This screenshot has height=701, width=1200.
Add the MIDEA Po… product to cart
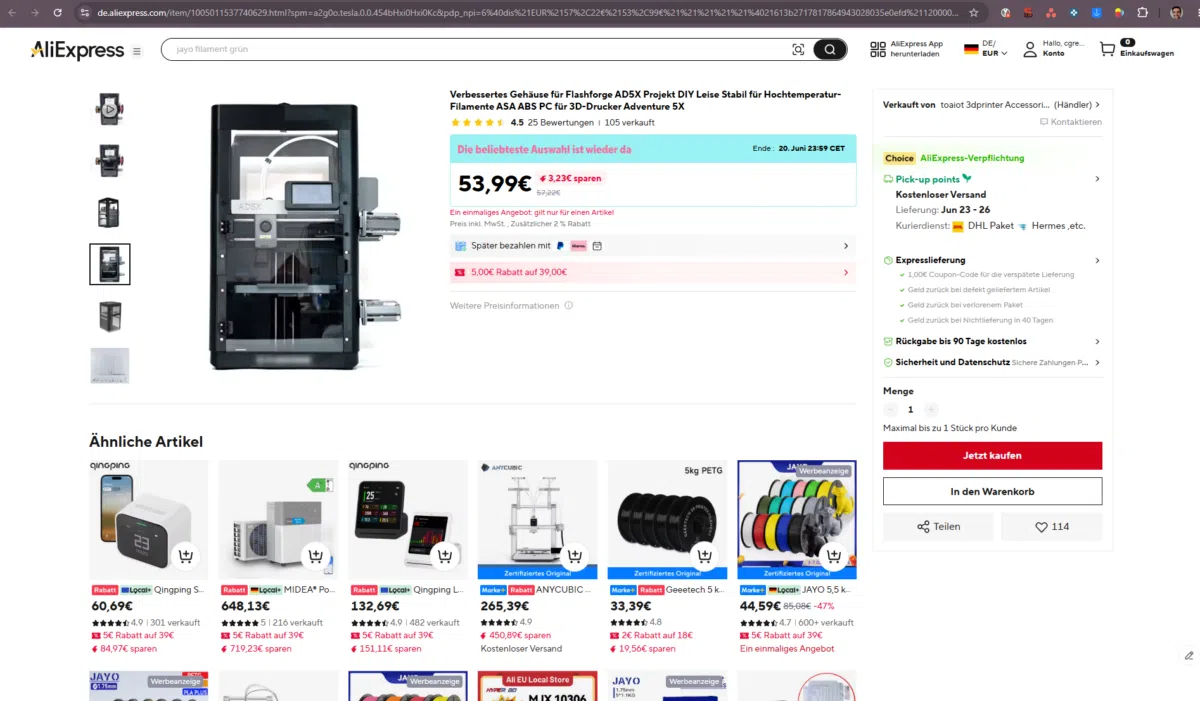point(315,556)
